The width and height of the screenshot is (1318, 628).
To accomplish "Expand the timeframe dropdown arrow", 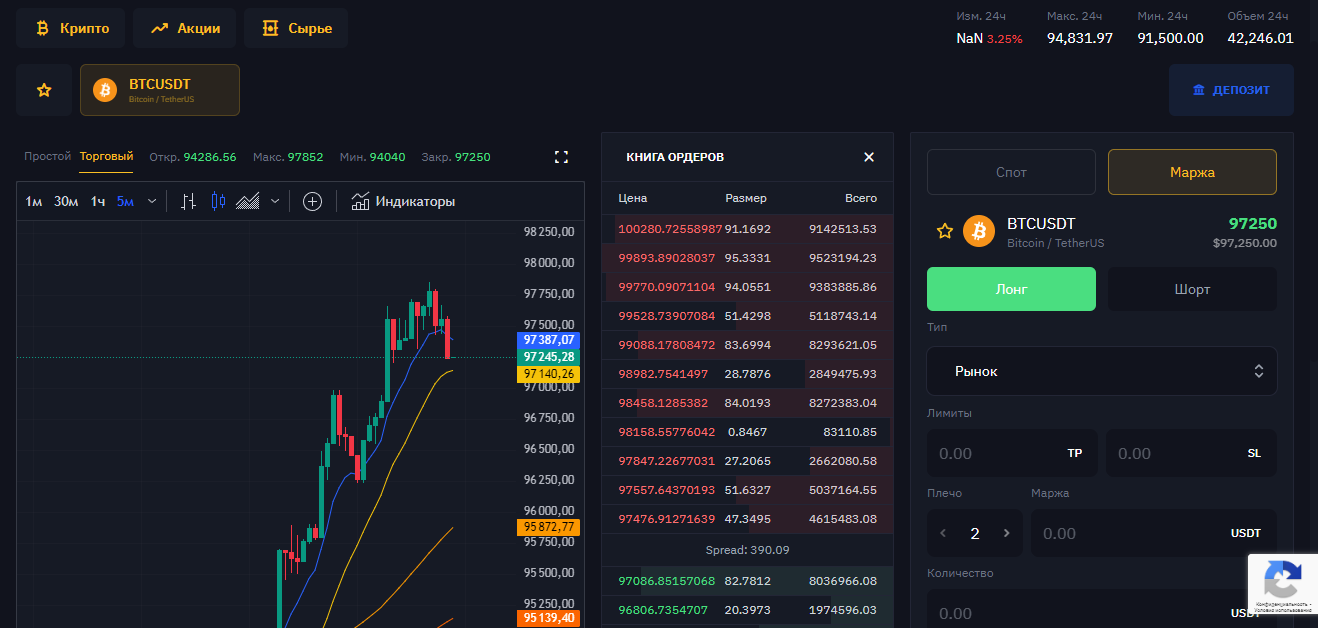I will (152, 201).
